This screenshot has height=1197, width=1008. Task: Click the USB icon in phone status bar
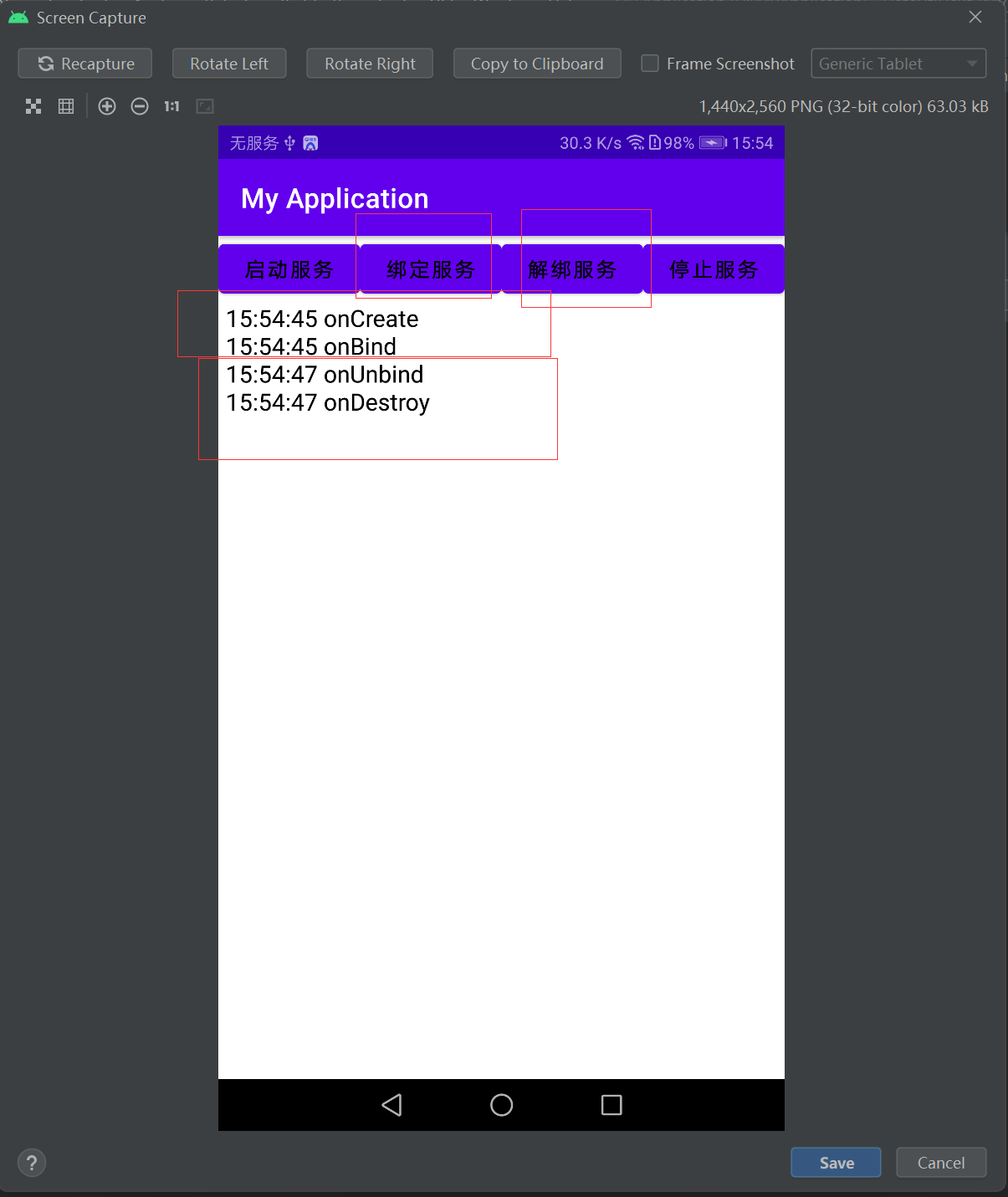[x=289, y=143]
